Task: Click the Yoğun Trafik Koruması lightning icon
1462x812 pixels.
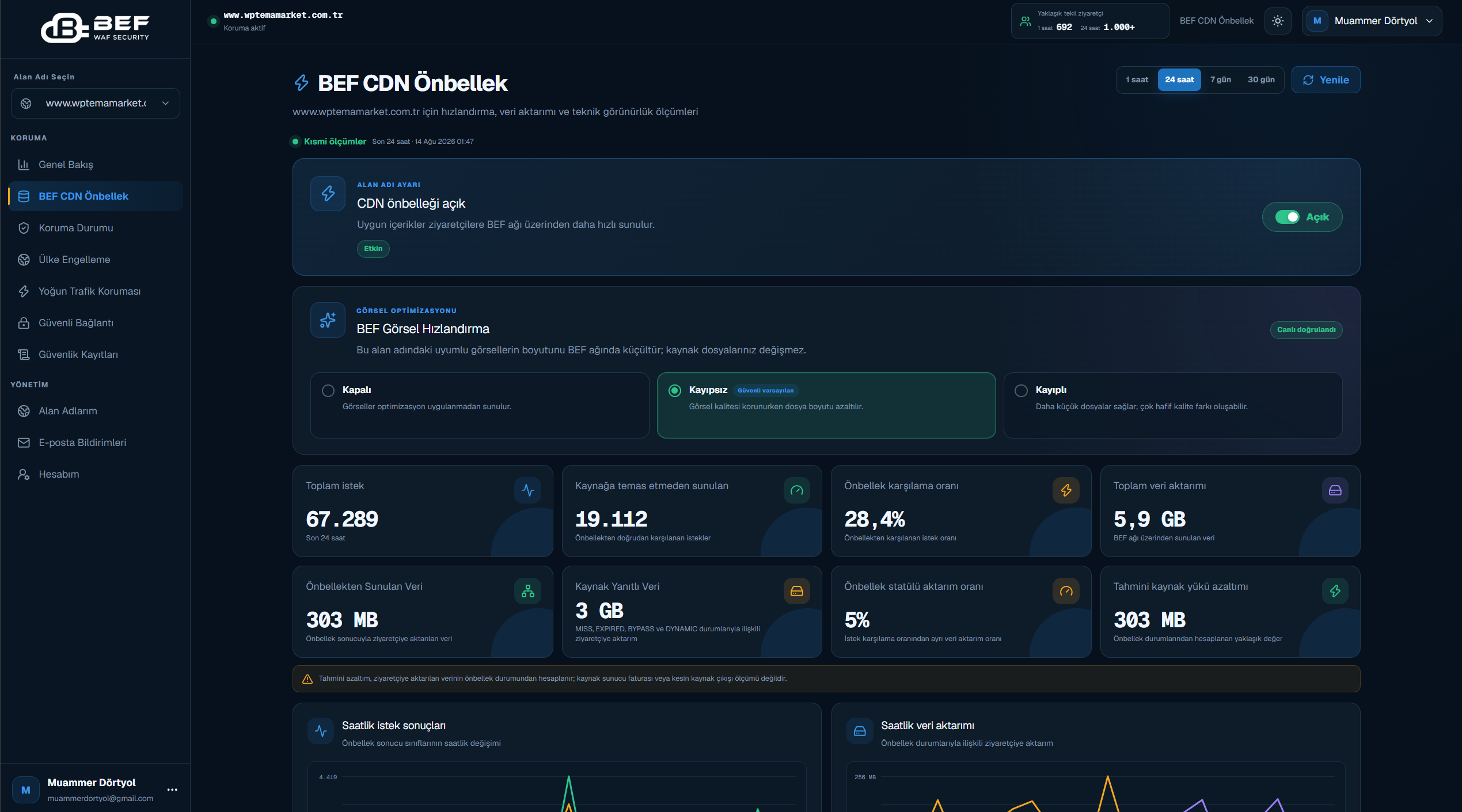Action: (x=24, y=291)
